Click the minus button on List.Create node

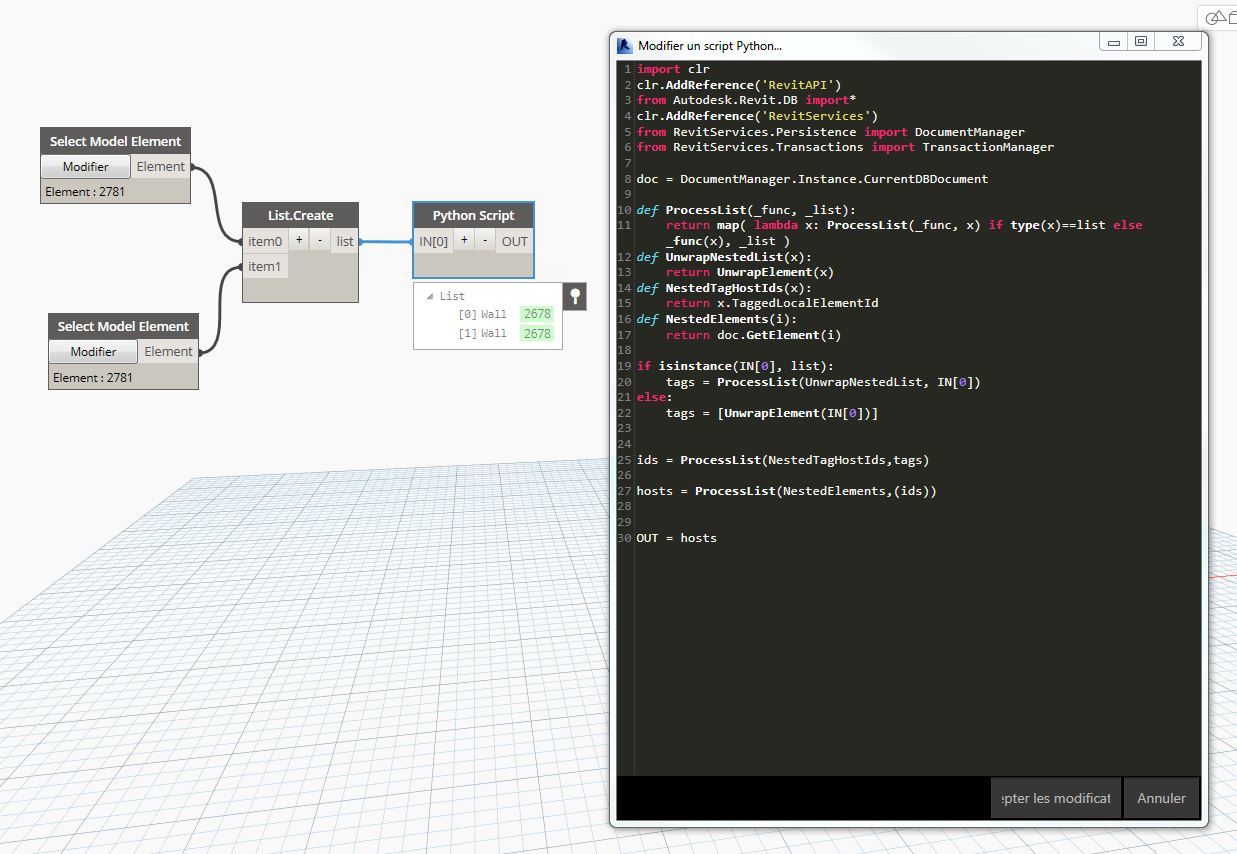coord(320,241)
